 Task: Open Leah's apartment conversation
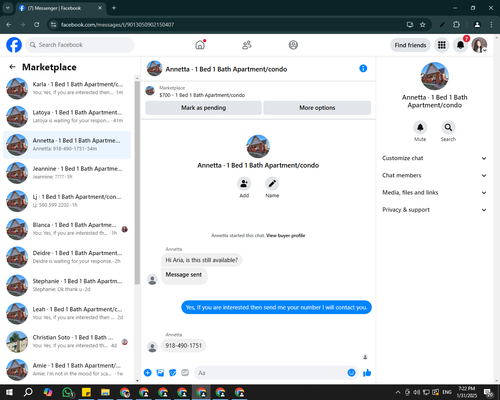click(67, 313)
